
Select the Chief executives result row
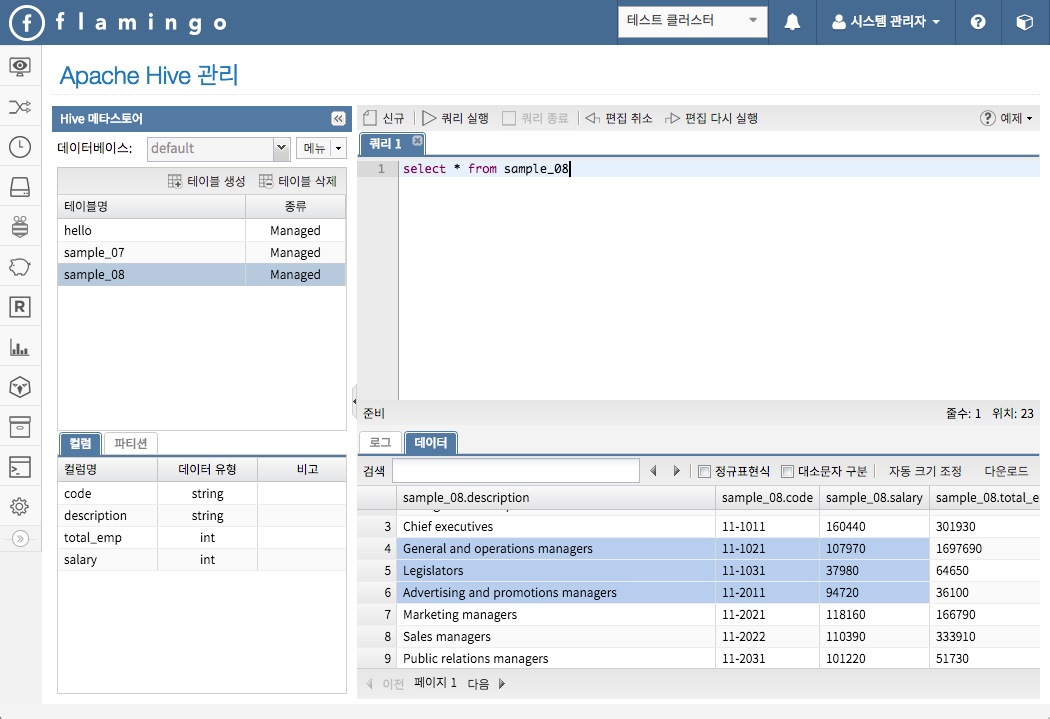coord(698,527)
